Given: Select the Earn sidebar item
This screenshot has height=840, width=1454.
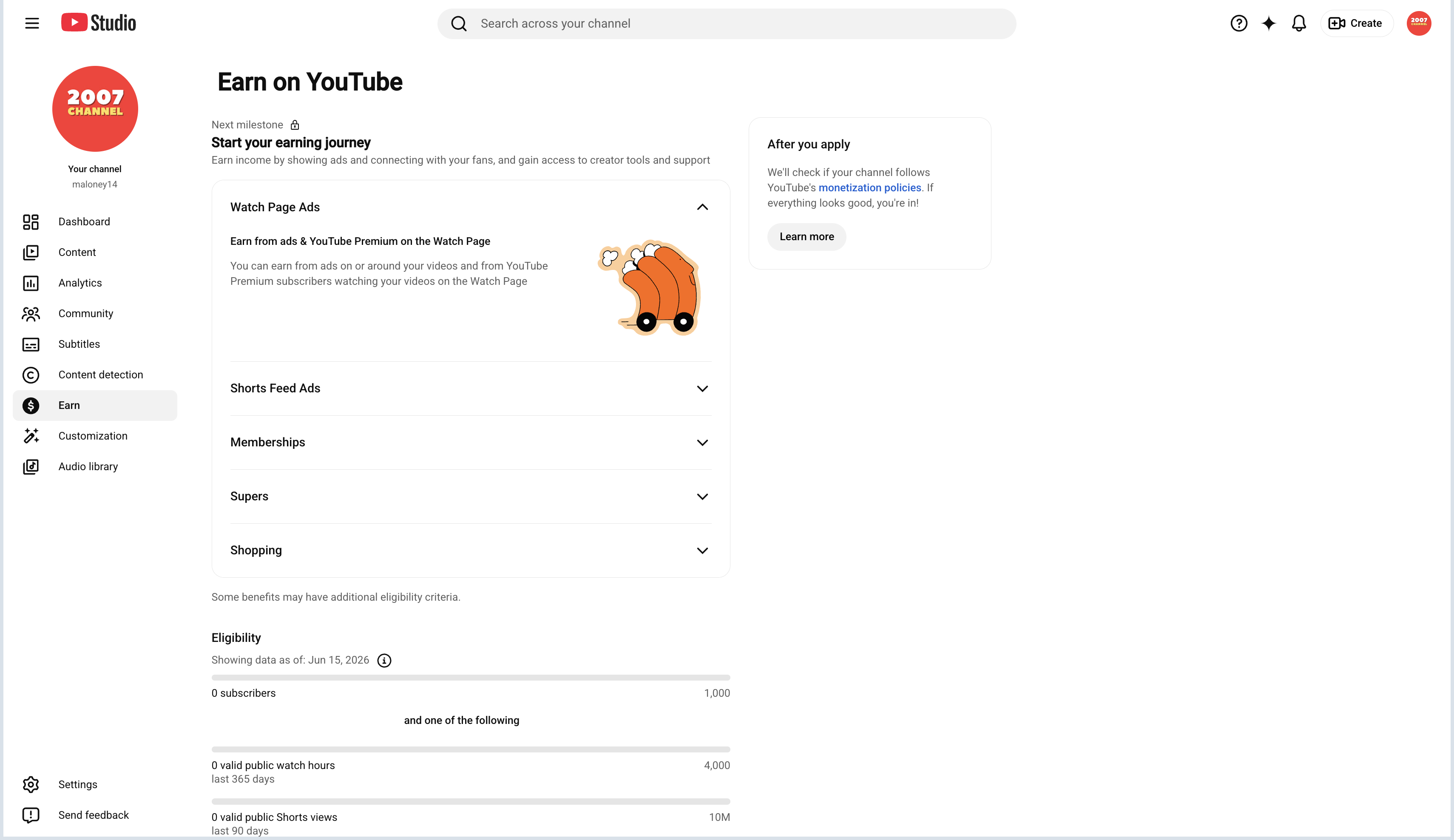Looking at the screenshot, I should 95,405.
